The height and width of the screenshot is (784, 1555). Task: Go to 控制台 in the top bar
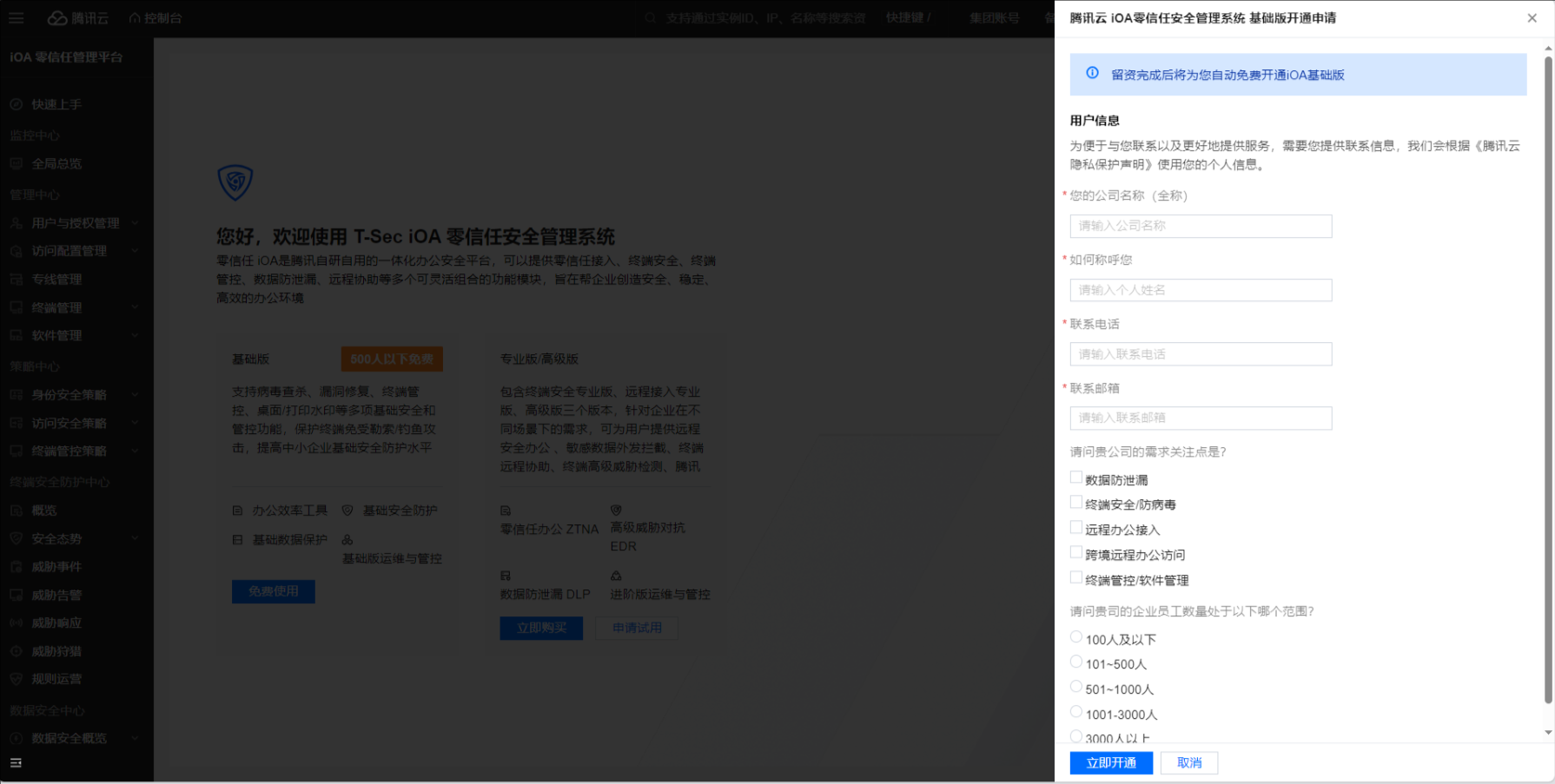pos(155,18)
